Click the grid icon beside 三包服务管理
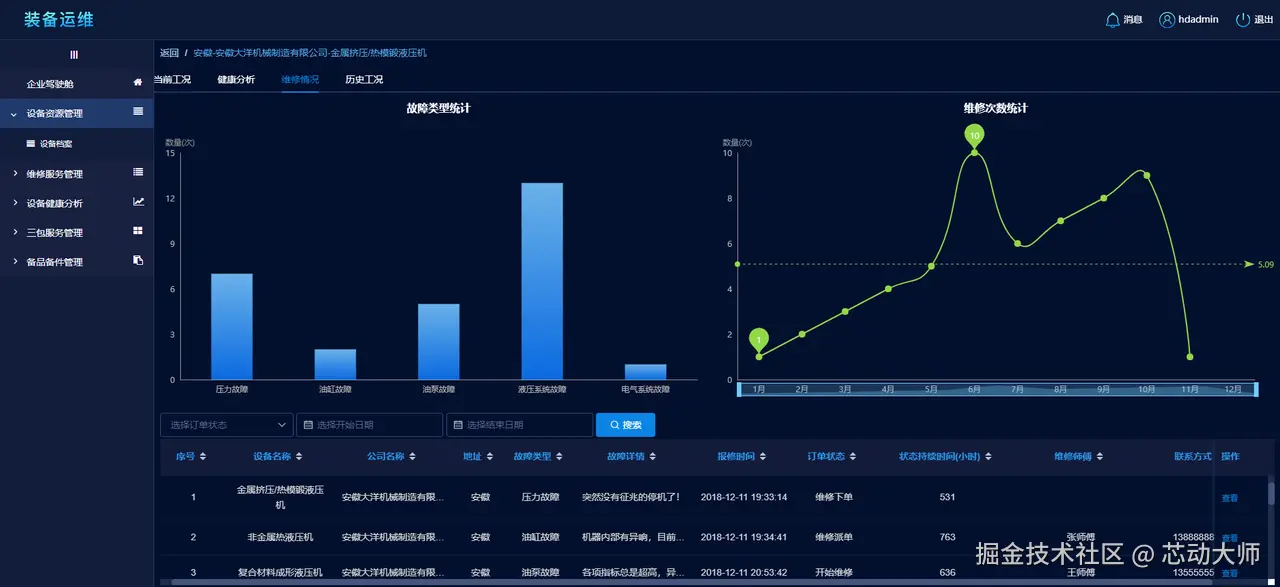Viewport: 1280px width, 587px height. [x=138, y=231]
